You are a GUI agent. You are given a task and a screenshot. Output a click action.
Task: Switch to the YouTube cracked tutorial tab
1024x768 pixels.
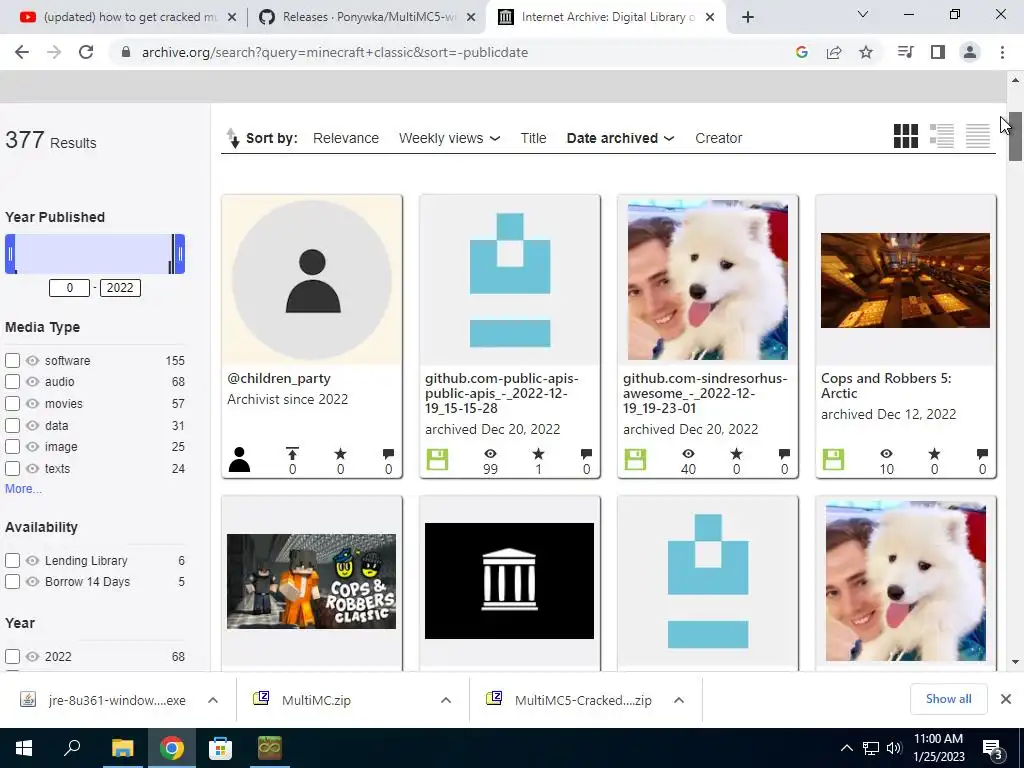point(129,17)
